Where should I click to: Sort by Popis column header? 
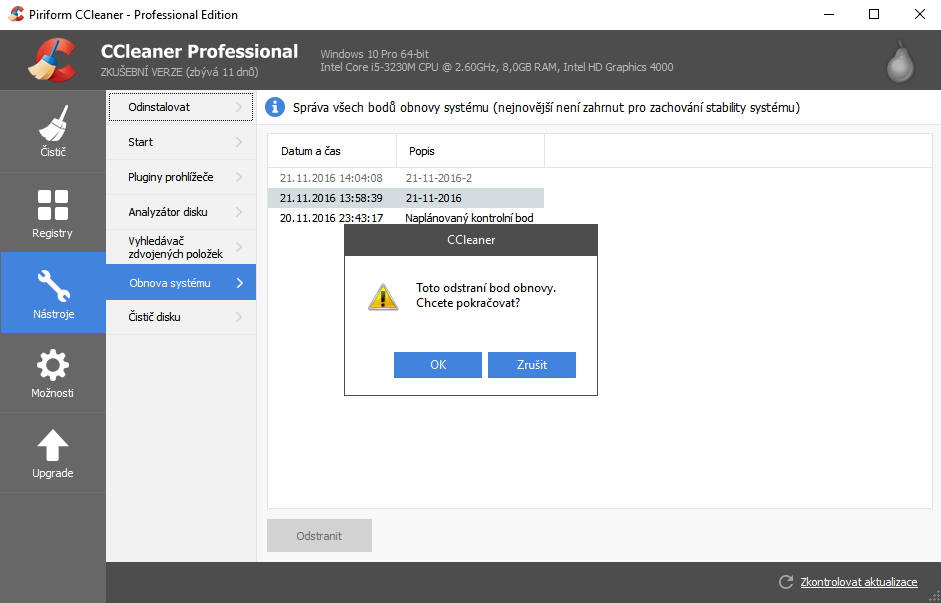470,151
